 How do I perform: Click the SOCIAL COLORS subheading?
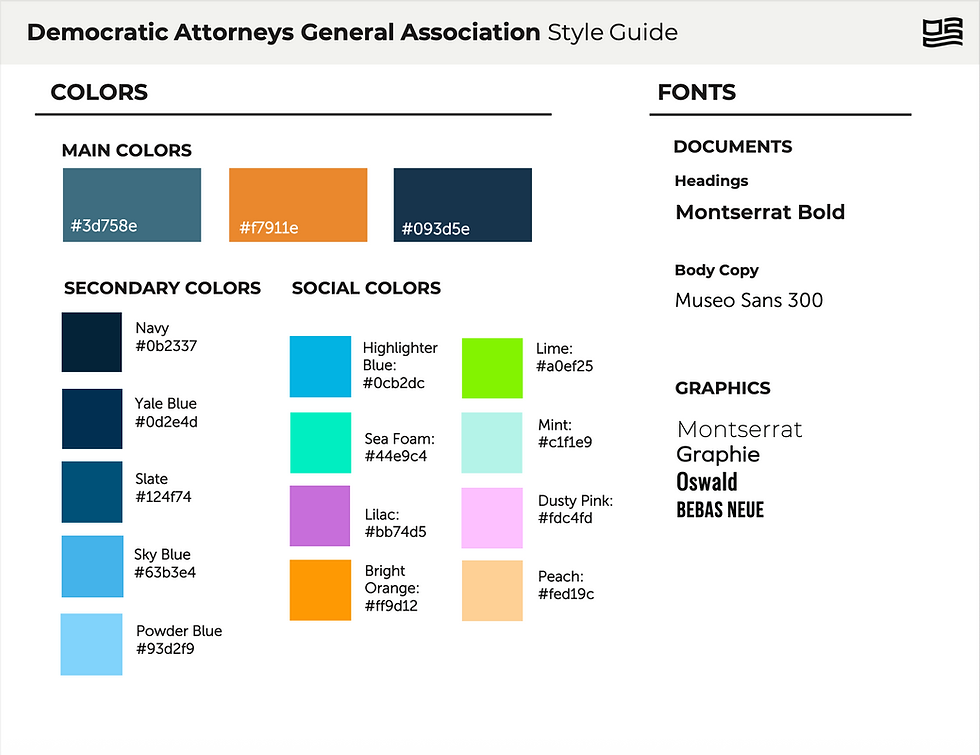pyautogui.click(x=366, y=288)
